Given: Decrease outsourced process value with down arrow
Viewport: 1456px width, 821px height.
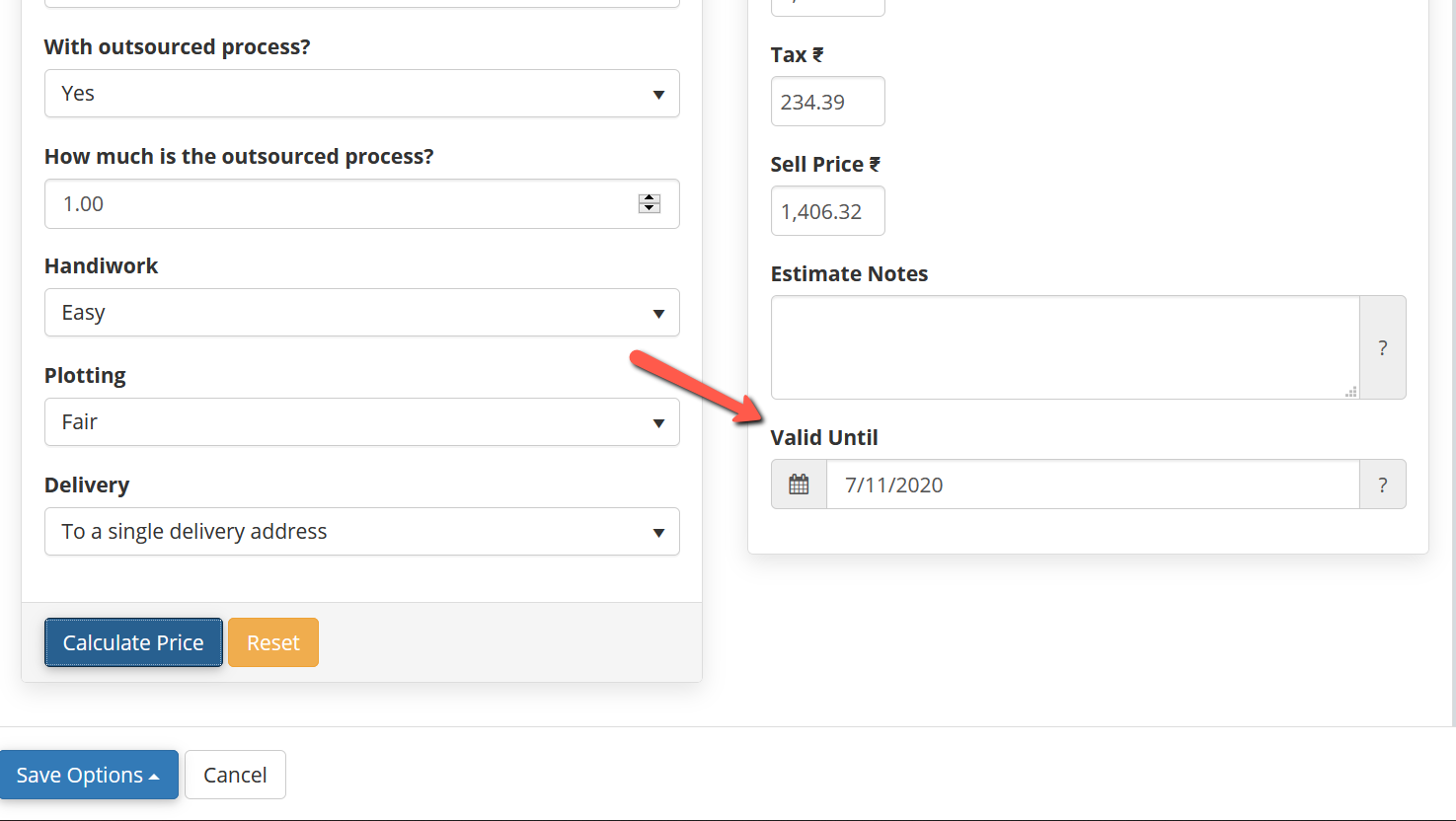Looking at the screenshot, I should (649, 208).
